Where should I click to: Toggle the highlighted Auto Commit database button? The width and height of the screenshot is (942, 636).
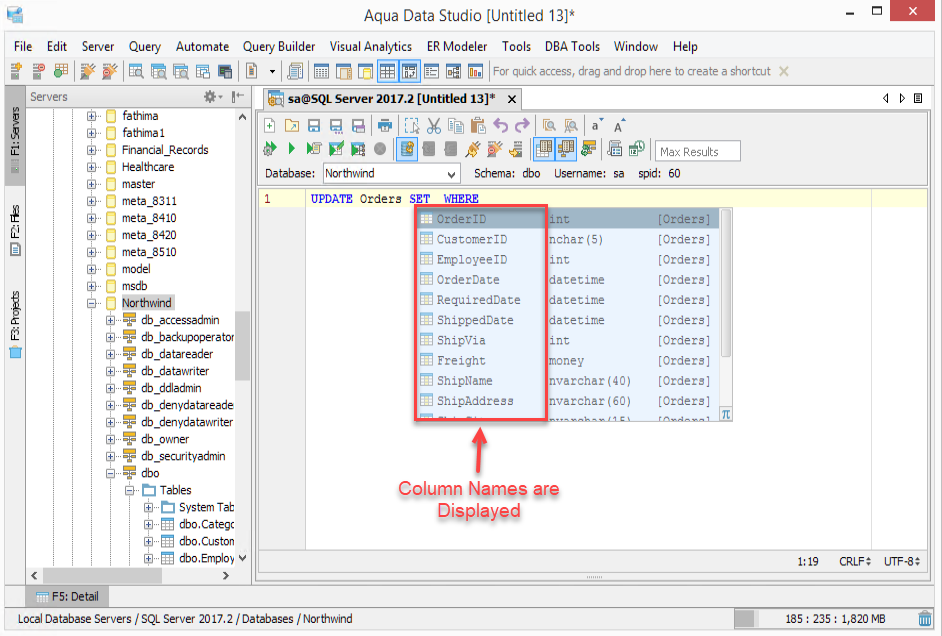coord(407,148)
